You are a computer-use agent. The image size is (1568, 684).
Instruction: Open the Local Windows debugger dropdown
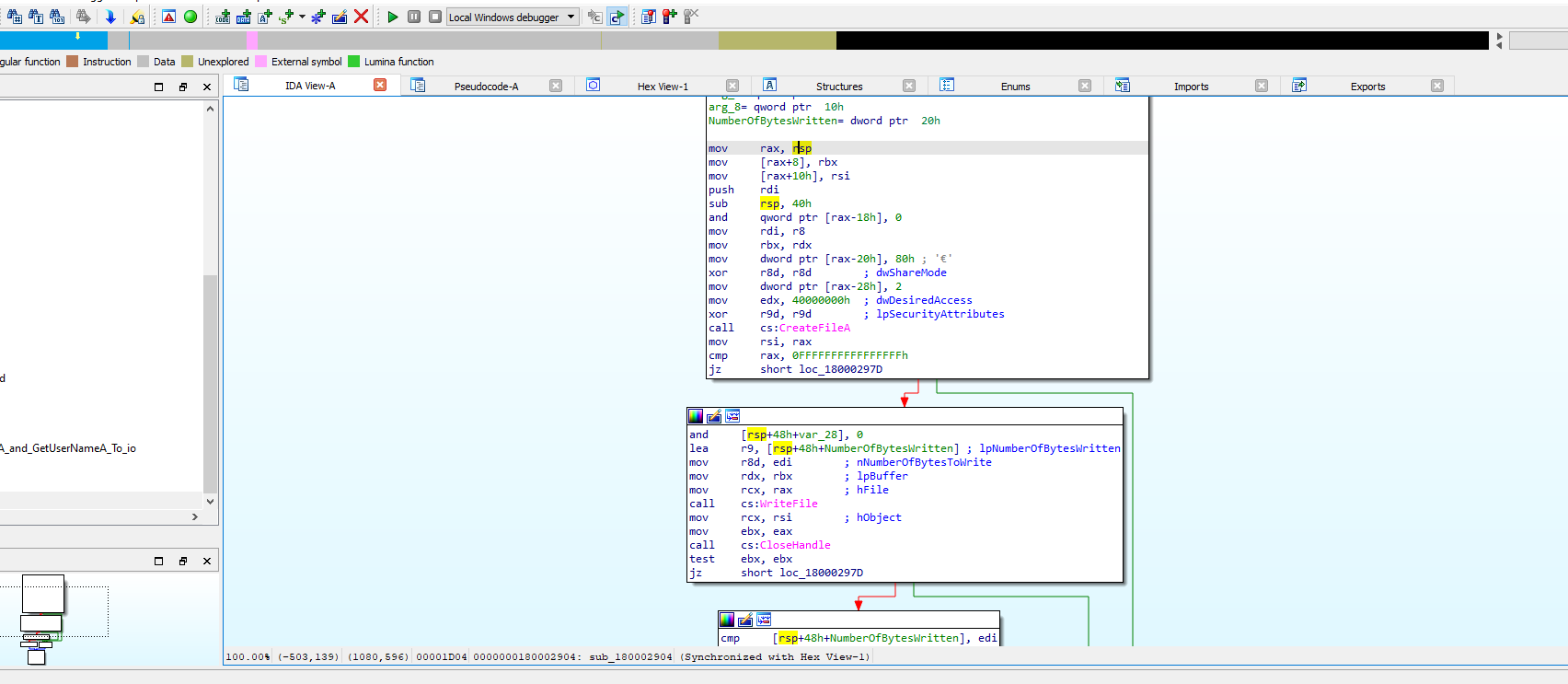click(571, 17)
